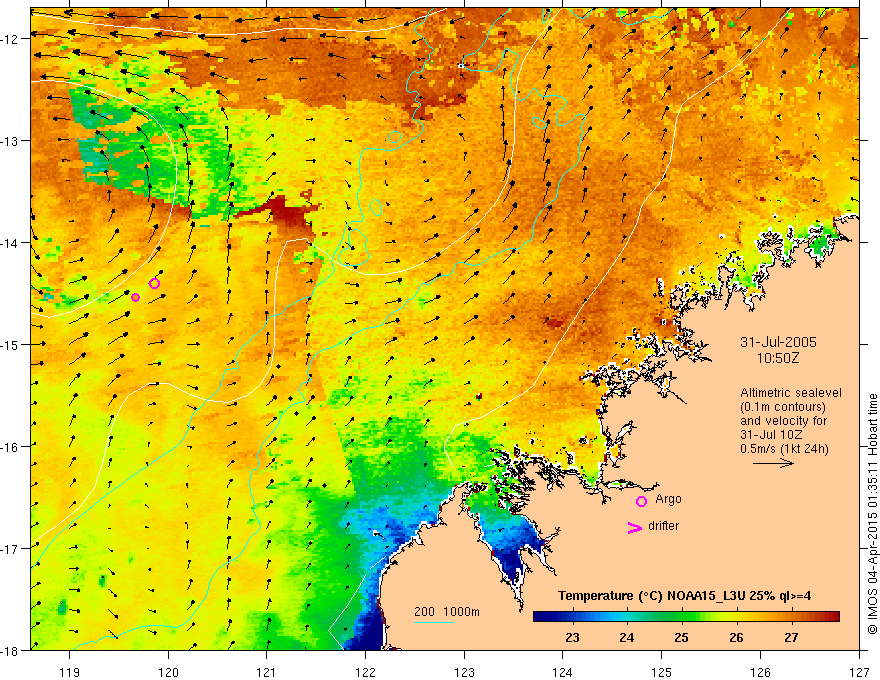The height and width of the screenshot is (680, 880).
Task: Click the dark red end of temperature colorbar
Action: click(x=833, y=617)
